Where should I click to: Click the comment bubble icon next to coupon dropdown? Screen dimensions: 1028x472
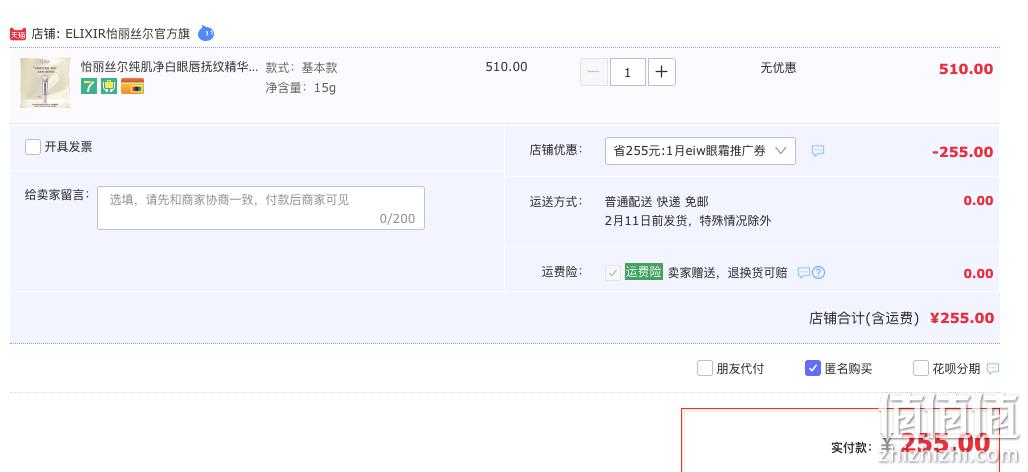coord(818,151)
